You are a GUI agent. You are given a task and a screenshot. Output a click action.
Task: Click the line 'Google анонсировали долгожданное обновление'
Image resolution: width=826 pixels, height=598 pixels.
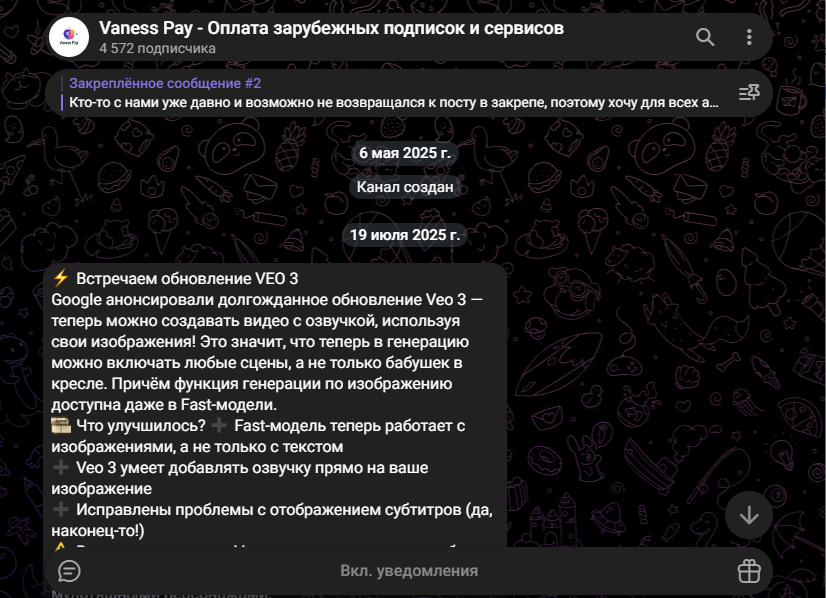[x=267, y=300]
